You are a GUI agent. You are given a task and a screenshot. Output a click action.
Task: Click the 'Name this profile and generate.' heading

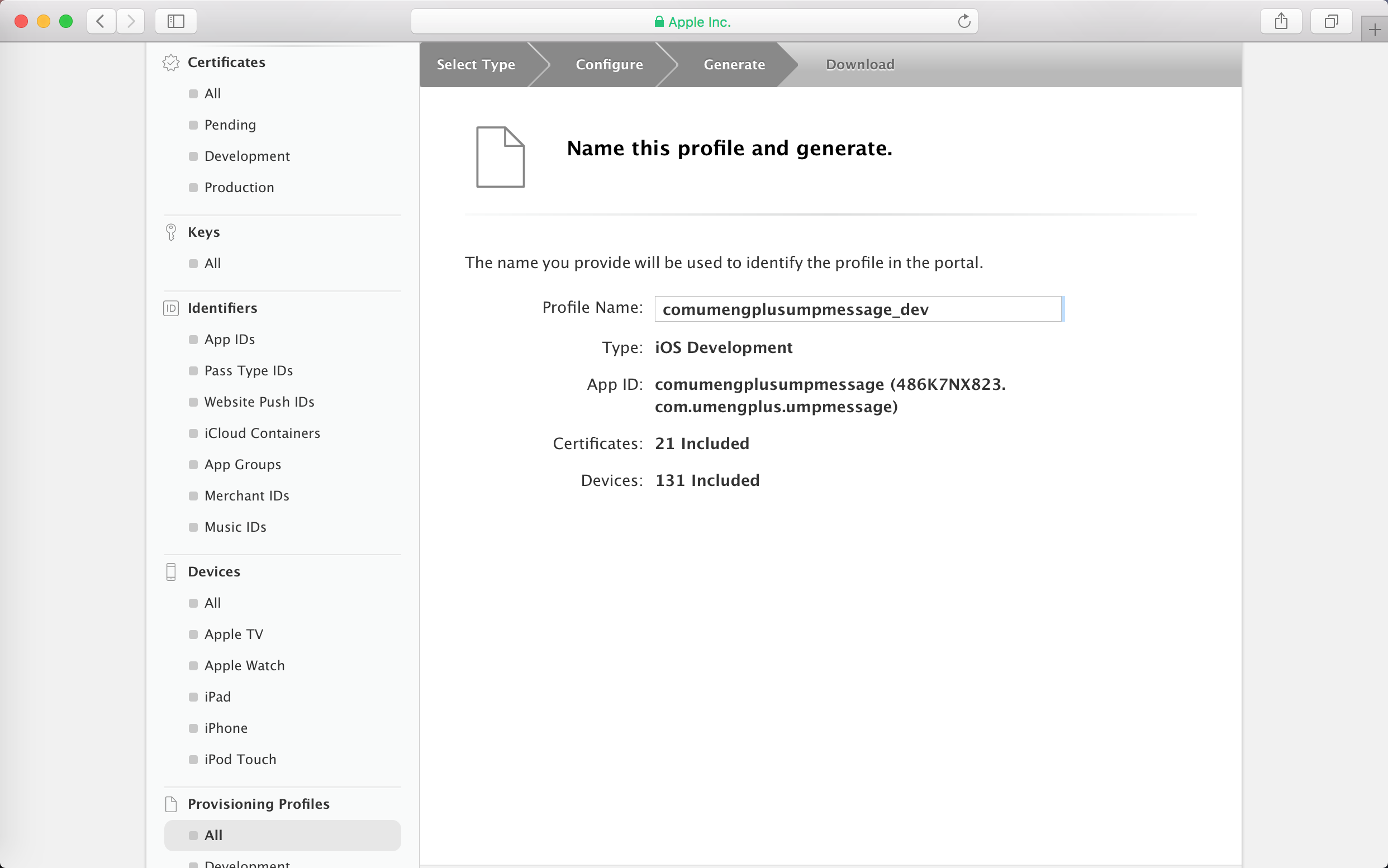tap(729, 149)
